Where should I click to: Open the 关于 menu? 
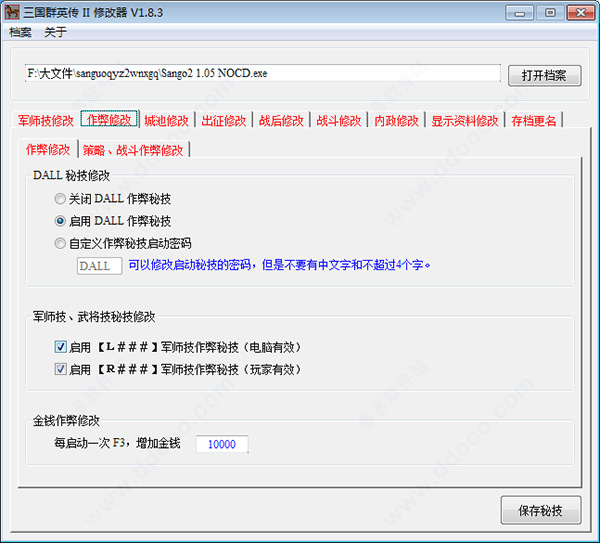(x=55, y=32)
